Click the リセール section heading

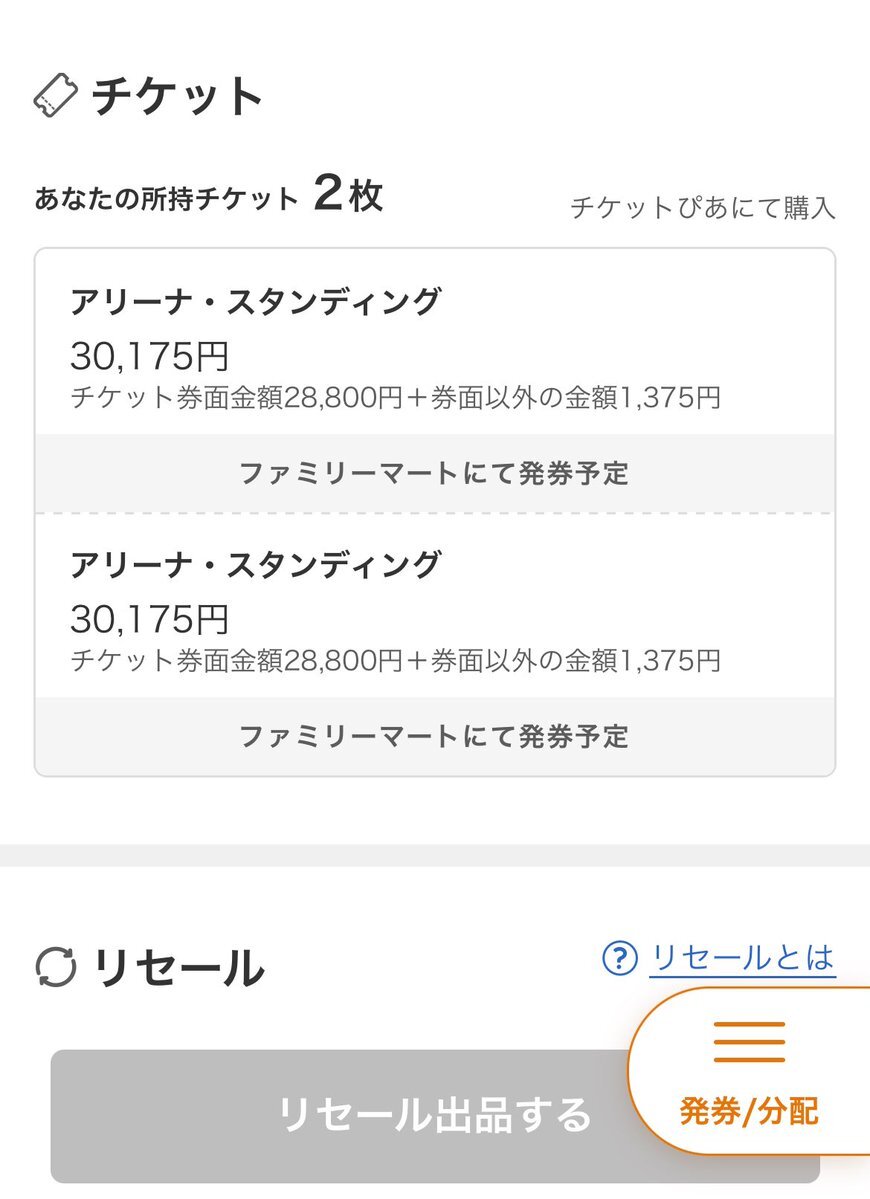[x=179, y=967]
